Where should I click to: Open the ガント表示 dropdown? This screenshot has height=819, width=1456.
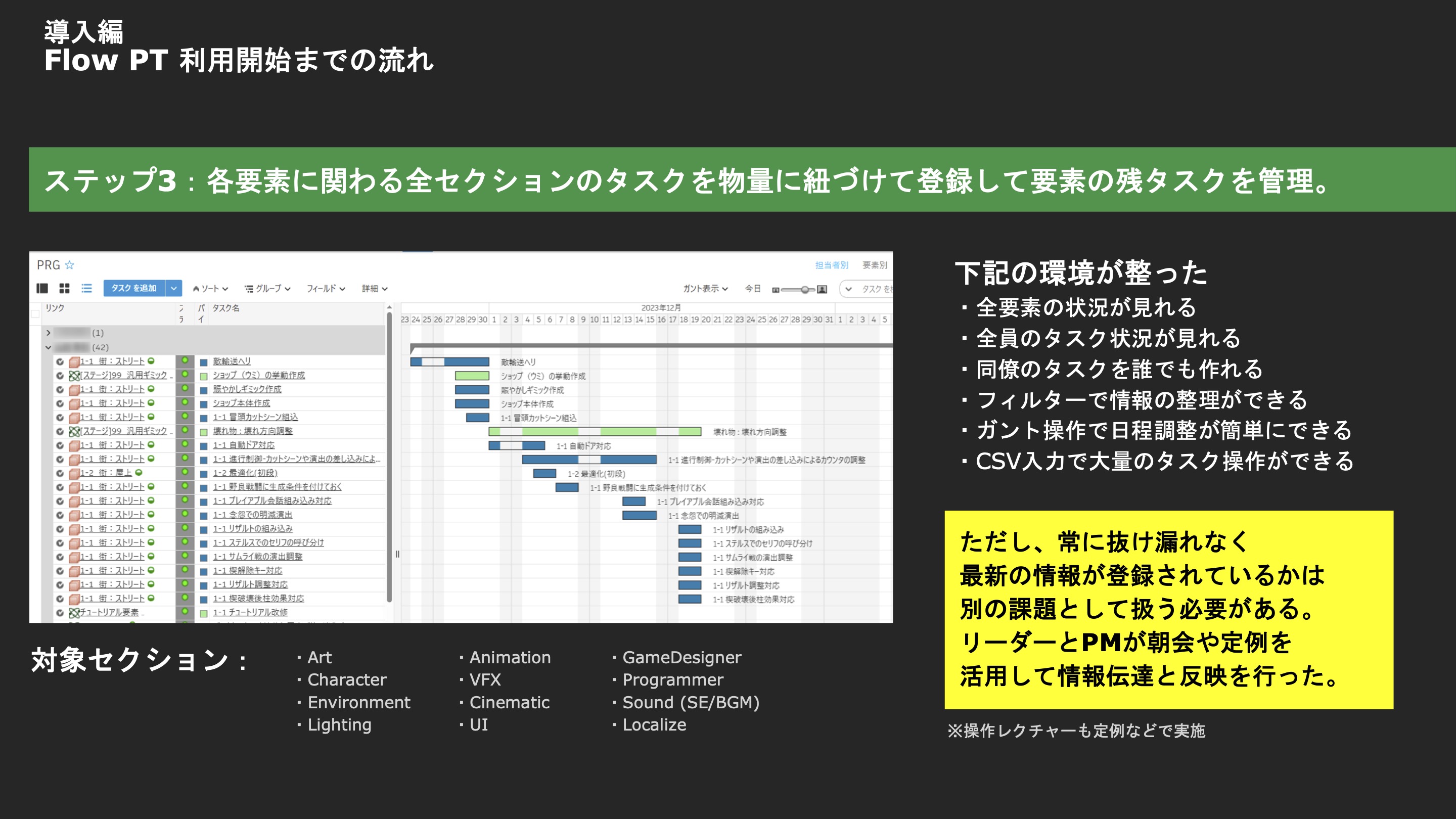pyautogui.click(x=705, y=288)
